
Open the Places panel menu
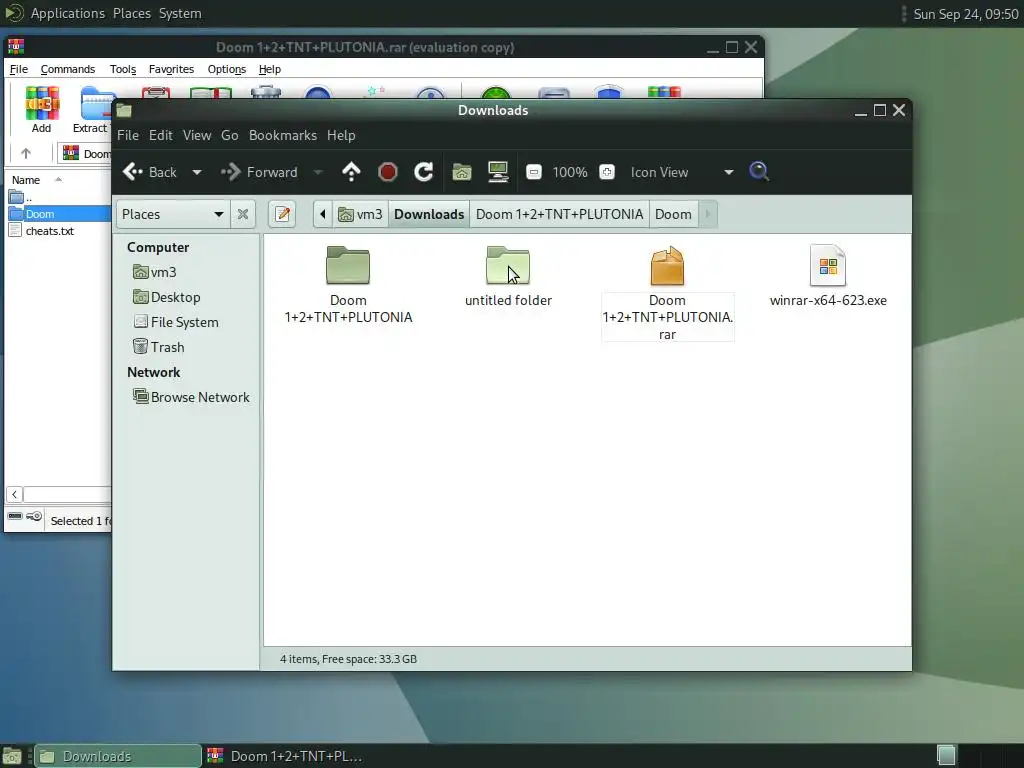[x=132, y=13]
